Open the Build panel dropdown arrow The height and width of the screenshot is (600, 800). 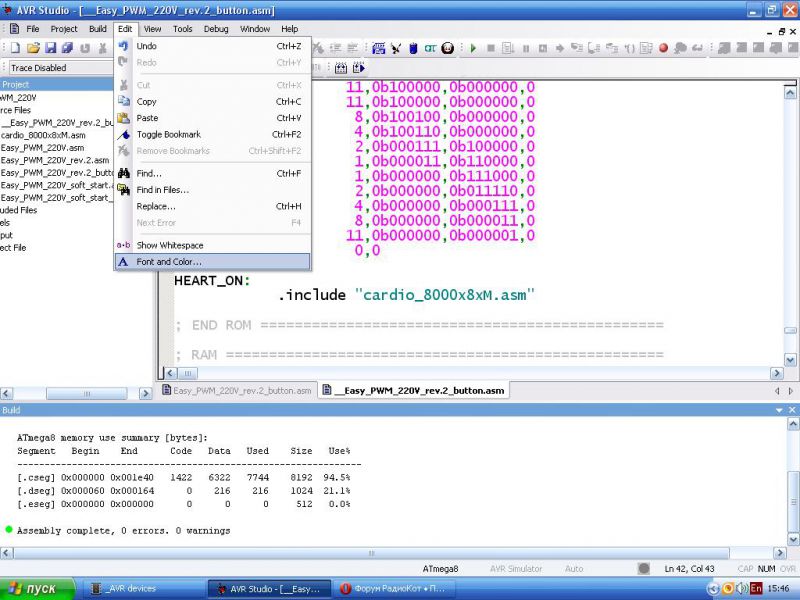pyautogui.click(x=779, y=410)
